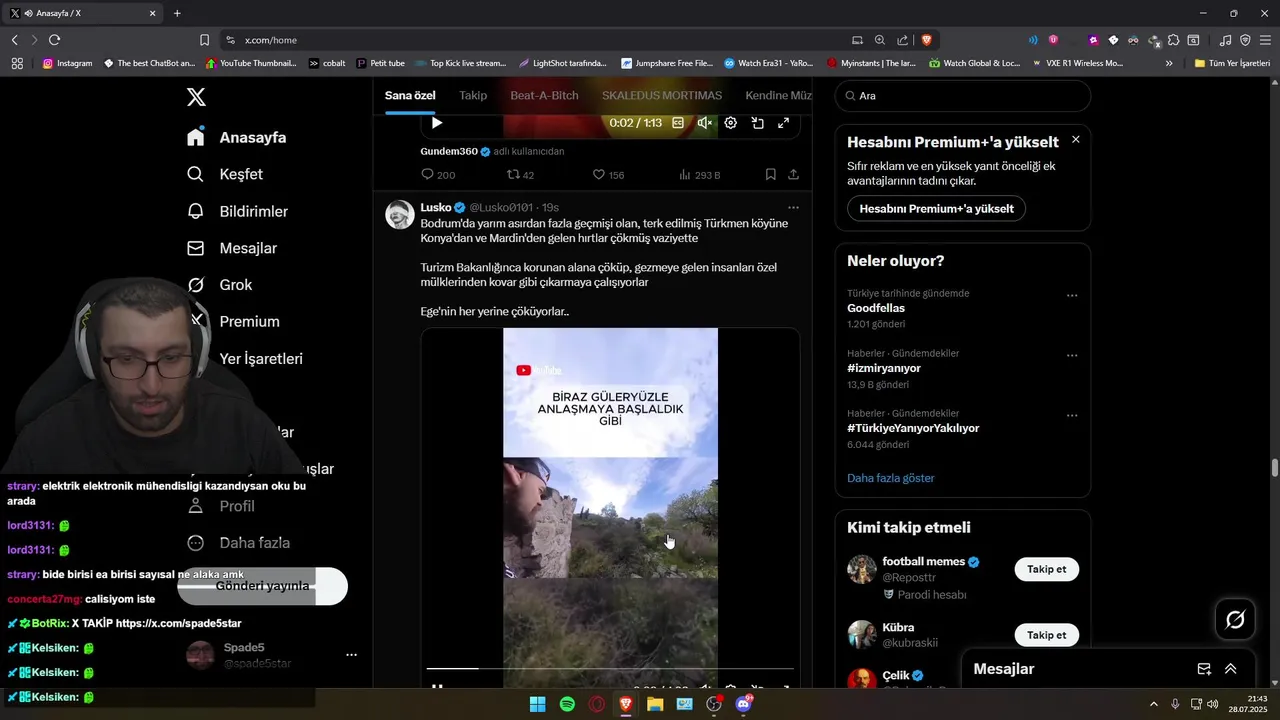Open Brave Shields icon
Image resolution: width=1280 pixels, height=720 pixels.
927,40
